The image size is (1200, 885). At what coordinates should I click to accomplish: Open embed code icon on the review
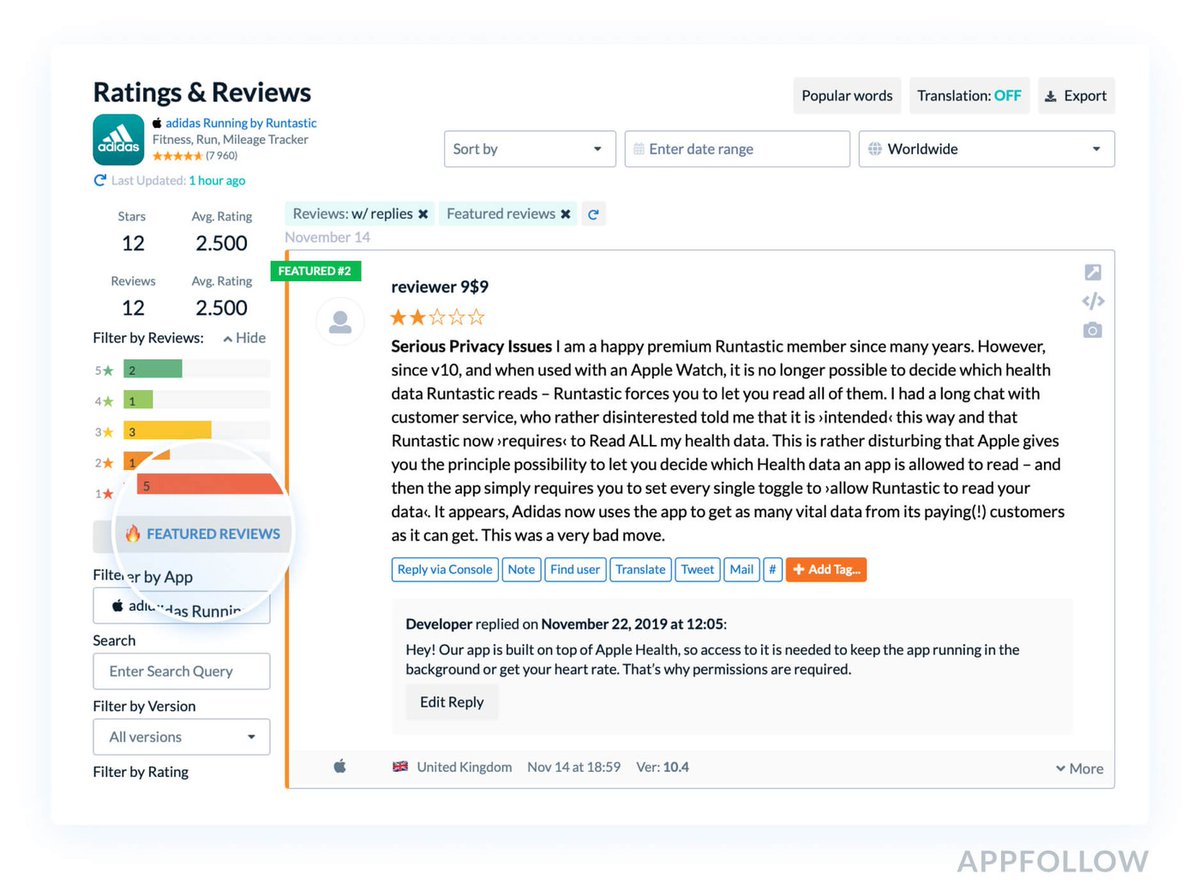(1093, 301)
